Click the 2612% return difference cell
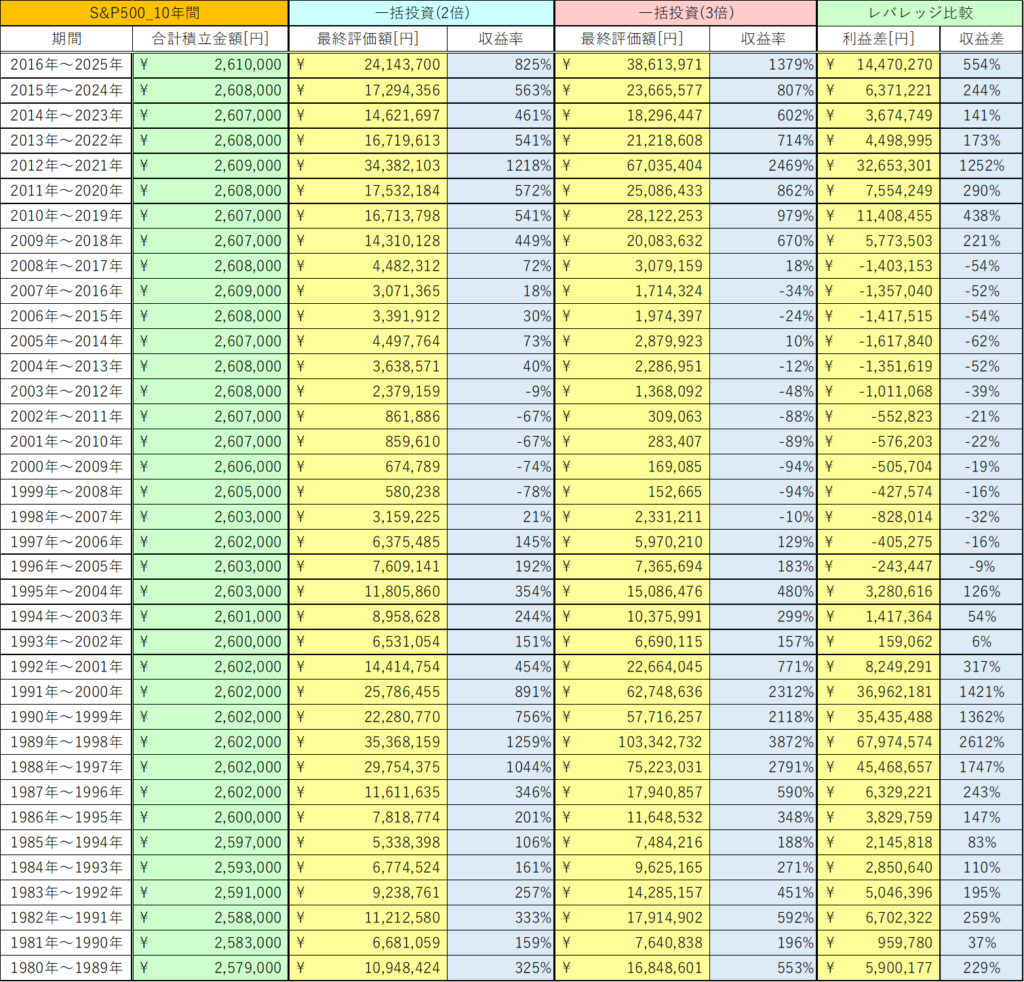Screen dimensions: 1024x982 (980, 742)
